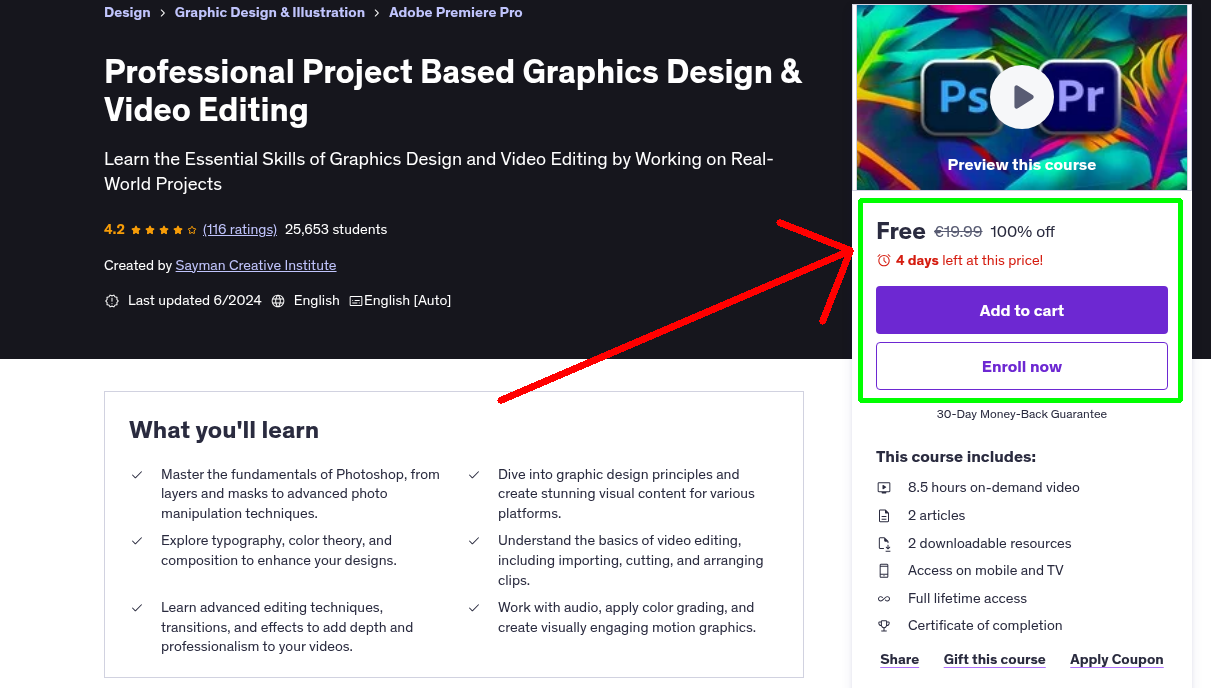This screenshot has height=688, width=1211.
Task: Add the course to cart
Action: click(1022, 310)
